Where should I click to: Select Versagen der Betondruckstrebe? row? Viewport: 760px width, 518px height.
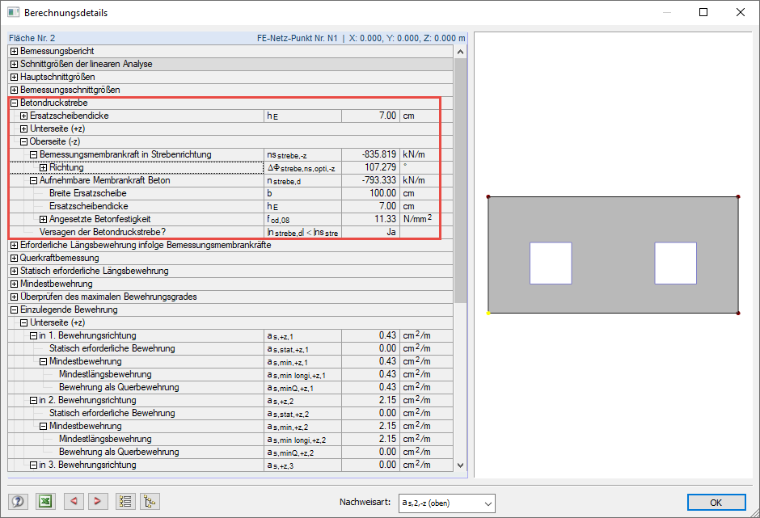tap(231, 232)
